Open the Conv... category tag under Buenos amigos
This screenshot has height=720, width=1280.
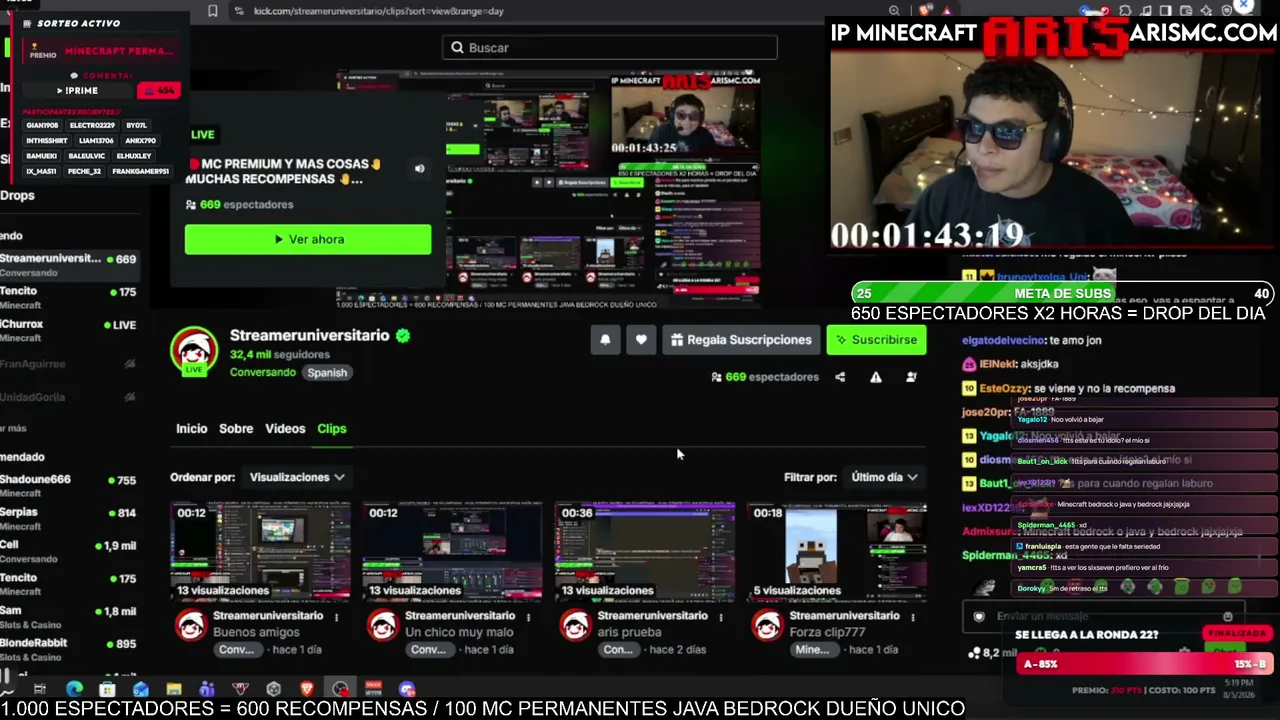(236, 649)
